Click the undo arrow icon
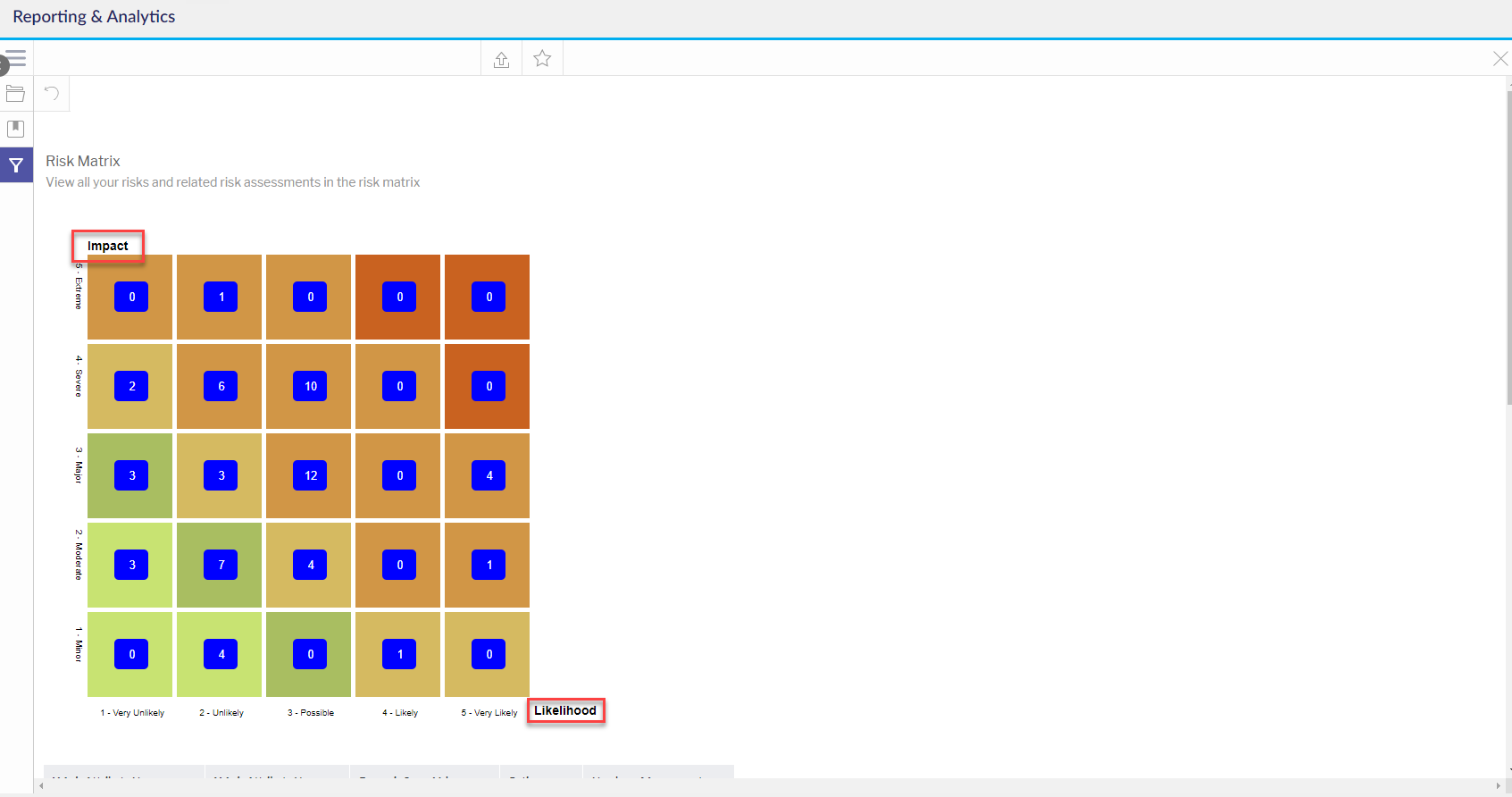The width and height of the screenshot is (1512, 797). pyautogui.click(x=52, y=94)
